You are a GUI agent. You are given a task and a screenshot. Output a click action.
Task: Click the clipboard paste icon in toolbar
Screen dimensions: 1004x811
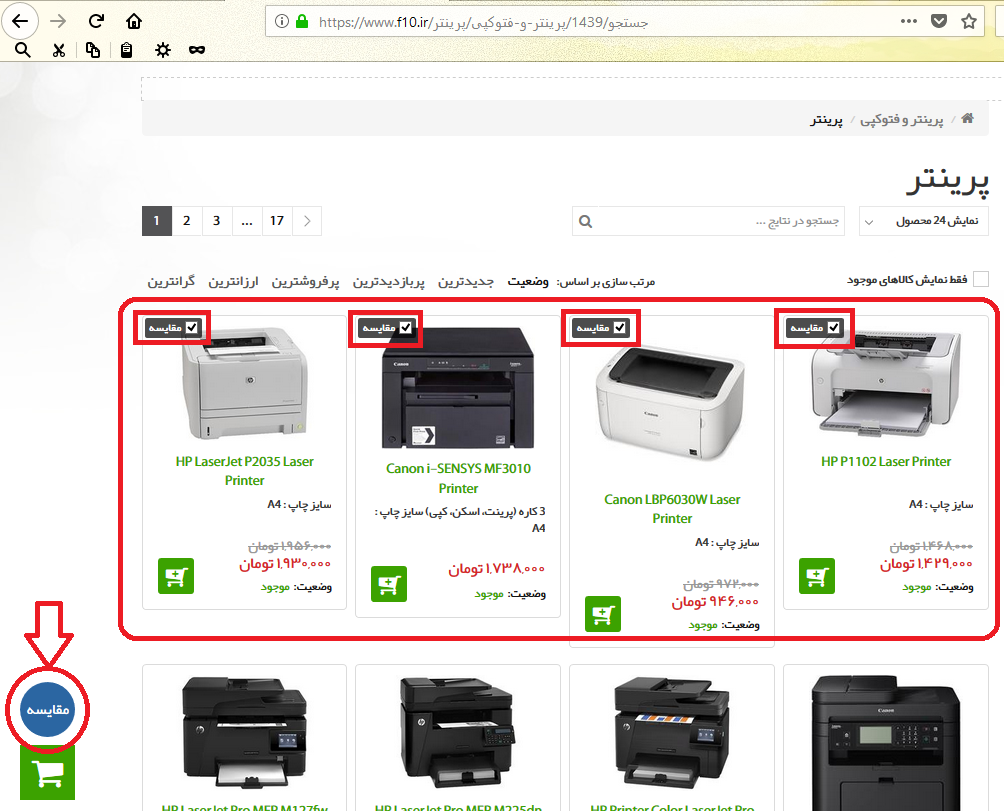[x=126, y=50]
